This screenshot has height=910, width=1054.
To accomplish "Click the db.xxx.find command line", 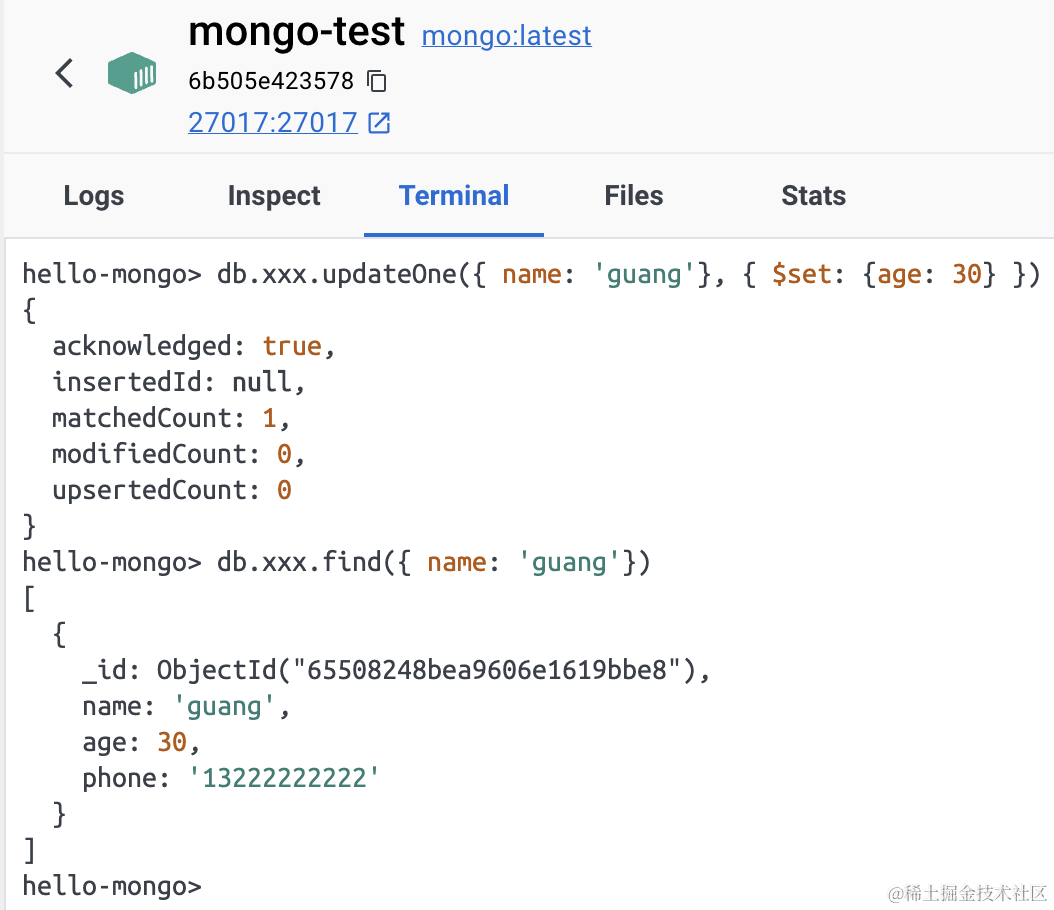I will click(x=433, y=562).
